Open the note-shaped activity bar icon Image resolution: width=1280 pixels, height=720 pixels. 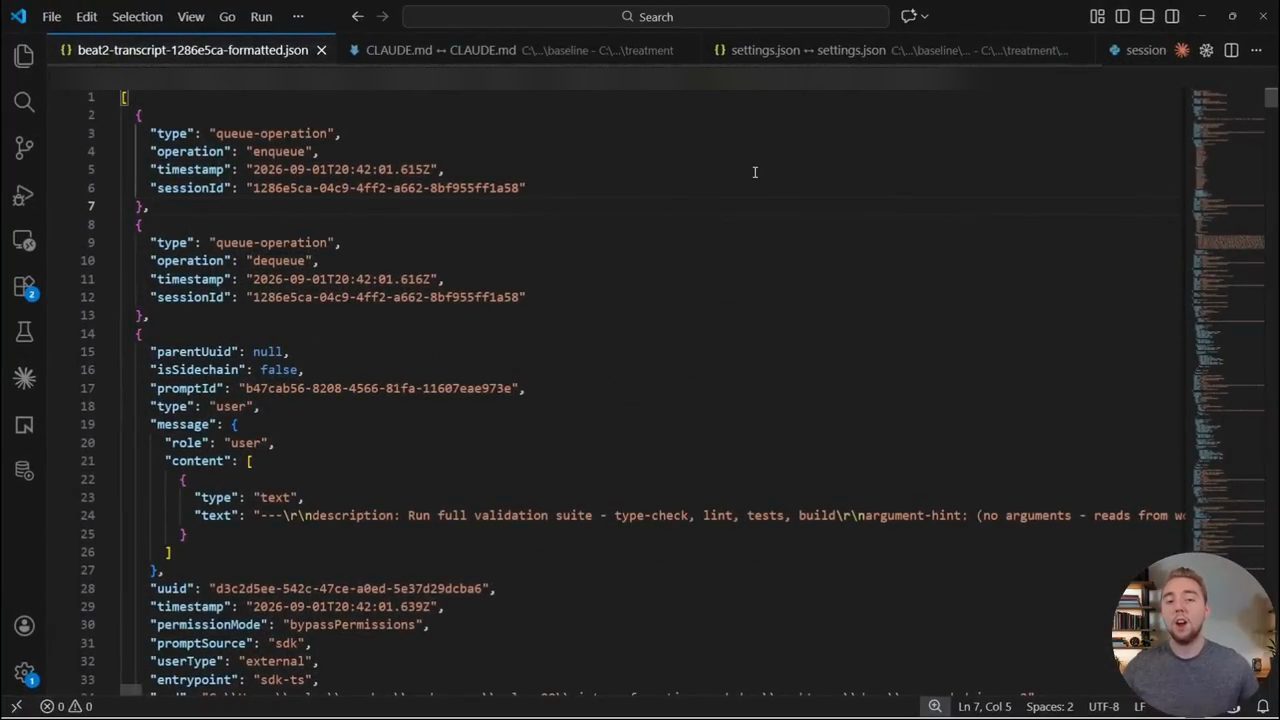coord(24,425)
